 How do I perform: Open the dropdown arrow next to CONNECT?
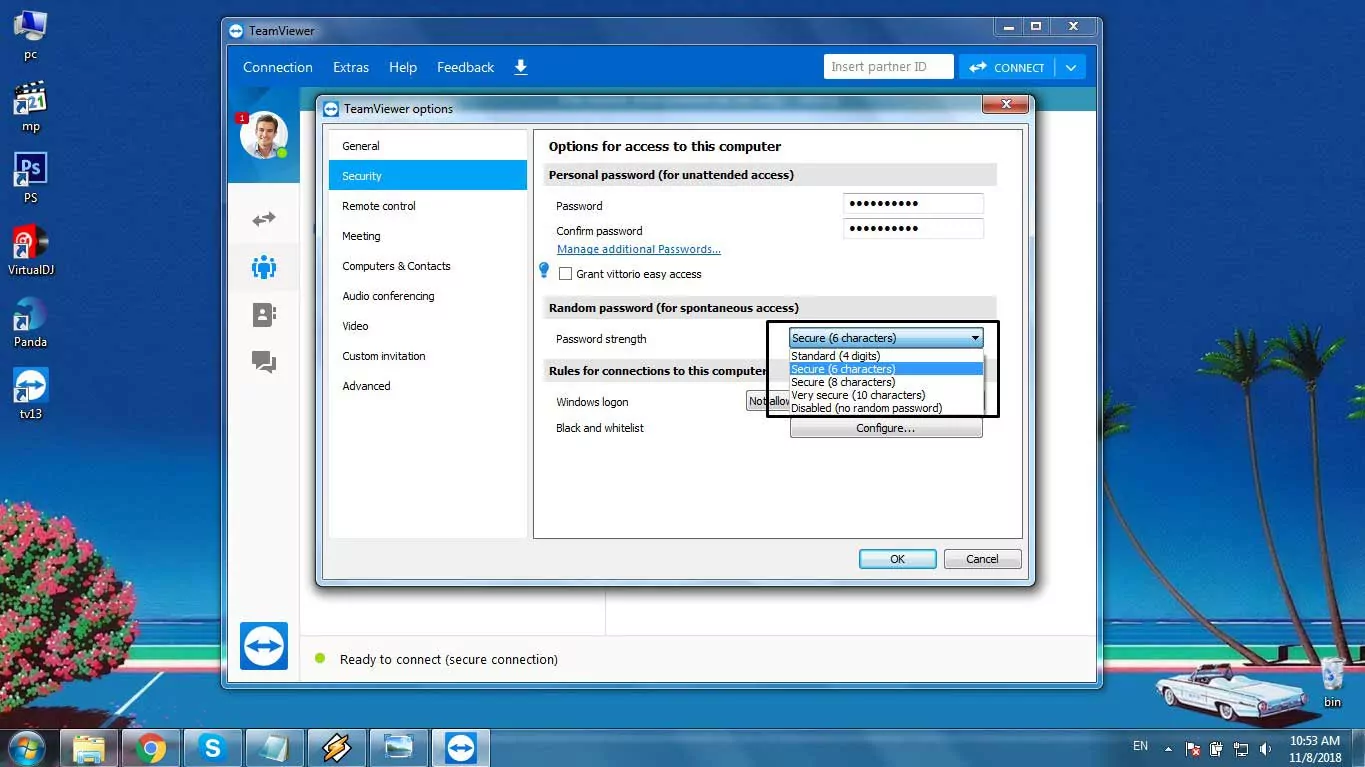[x=1070, y=67]
